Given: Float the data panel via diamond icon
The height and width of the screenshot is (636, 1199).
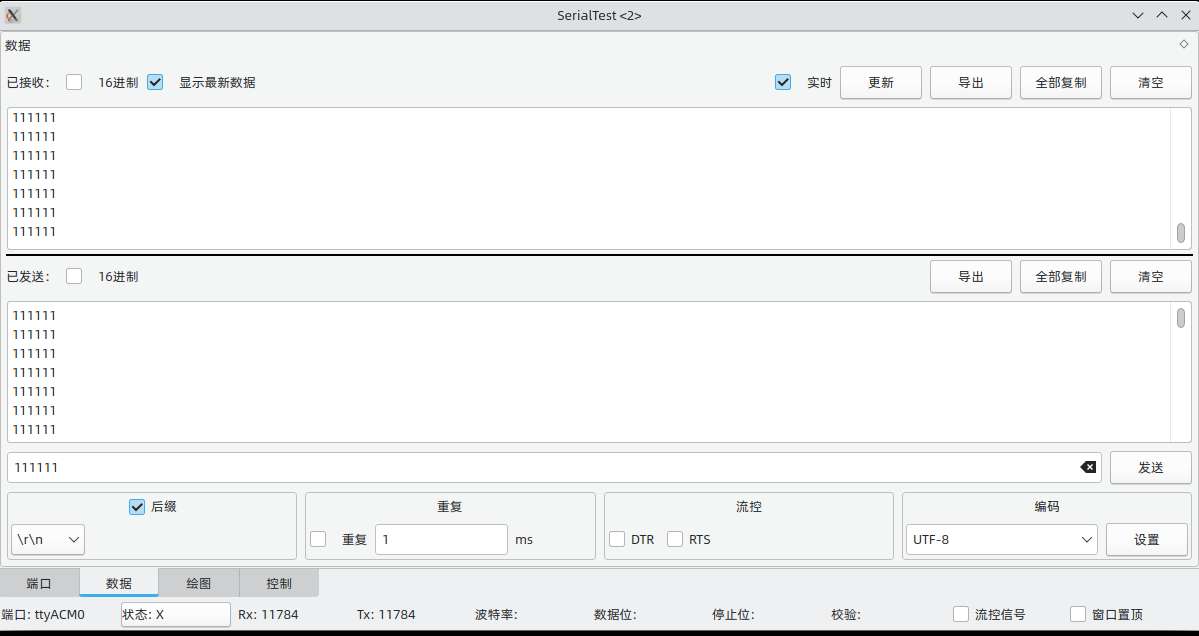Looking at the screenshot, I should click(1184, 44).
